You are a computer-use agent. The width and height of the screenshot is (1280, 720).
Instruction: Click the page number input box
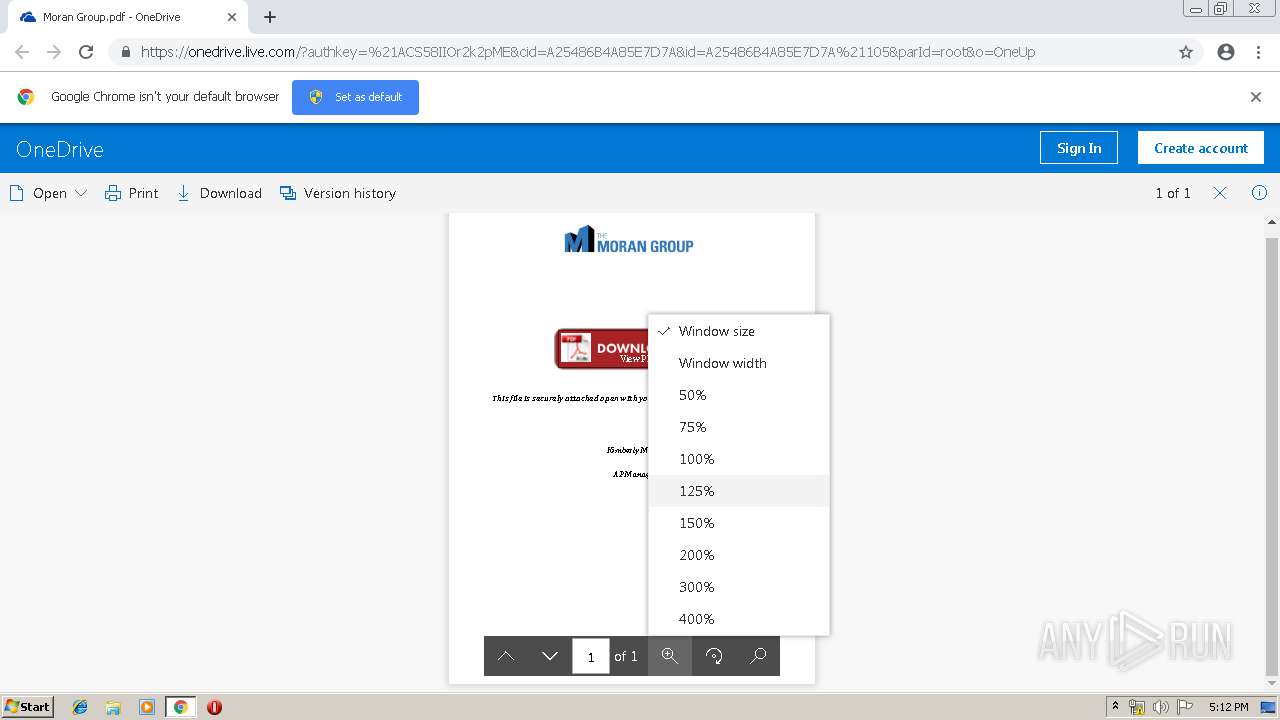pyautogui.click(x=591, y=656)
